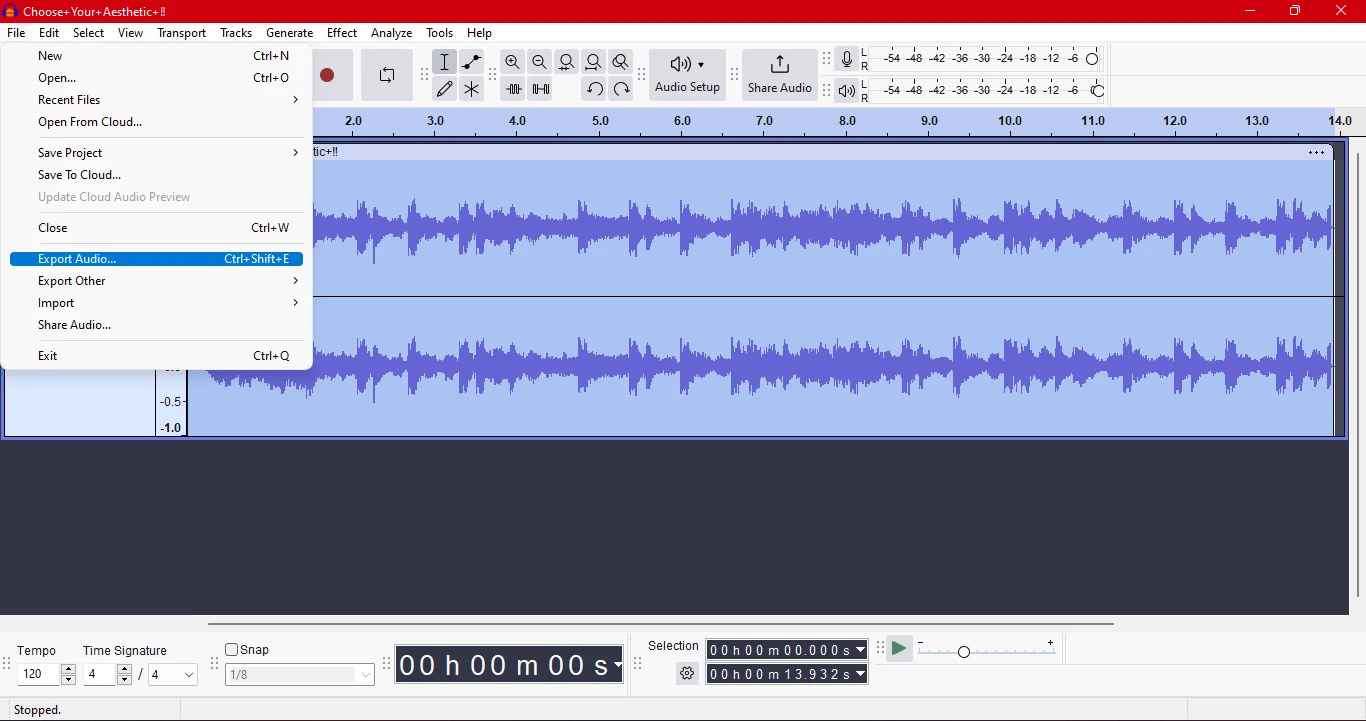
Task: Enable the Snap checkbox
Action: [x=232, y=650]
